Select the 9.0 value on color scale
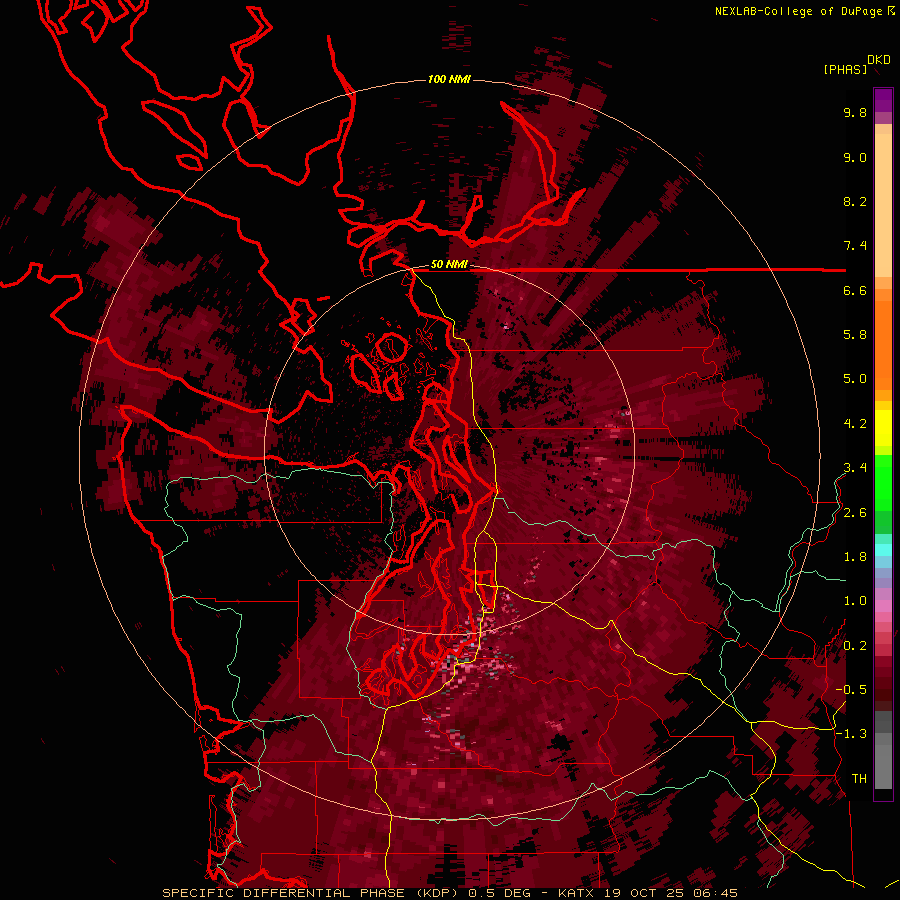The width and height of the screenshot is (900, 900). click(855, 157)
